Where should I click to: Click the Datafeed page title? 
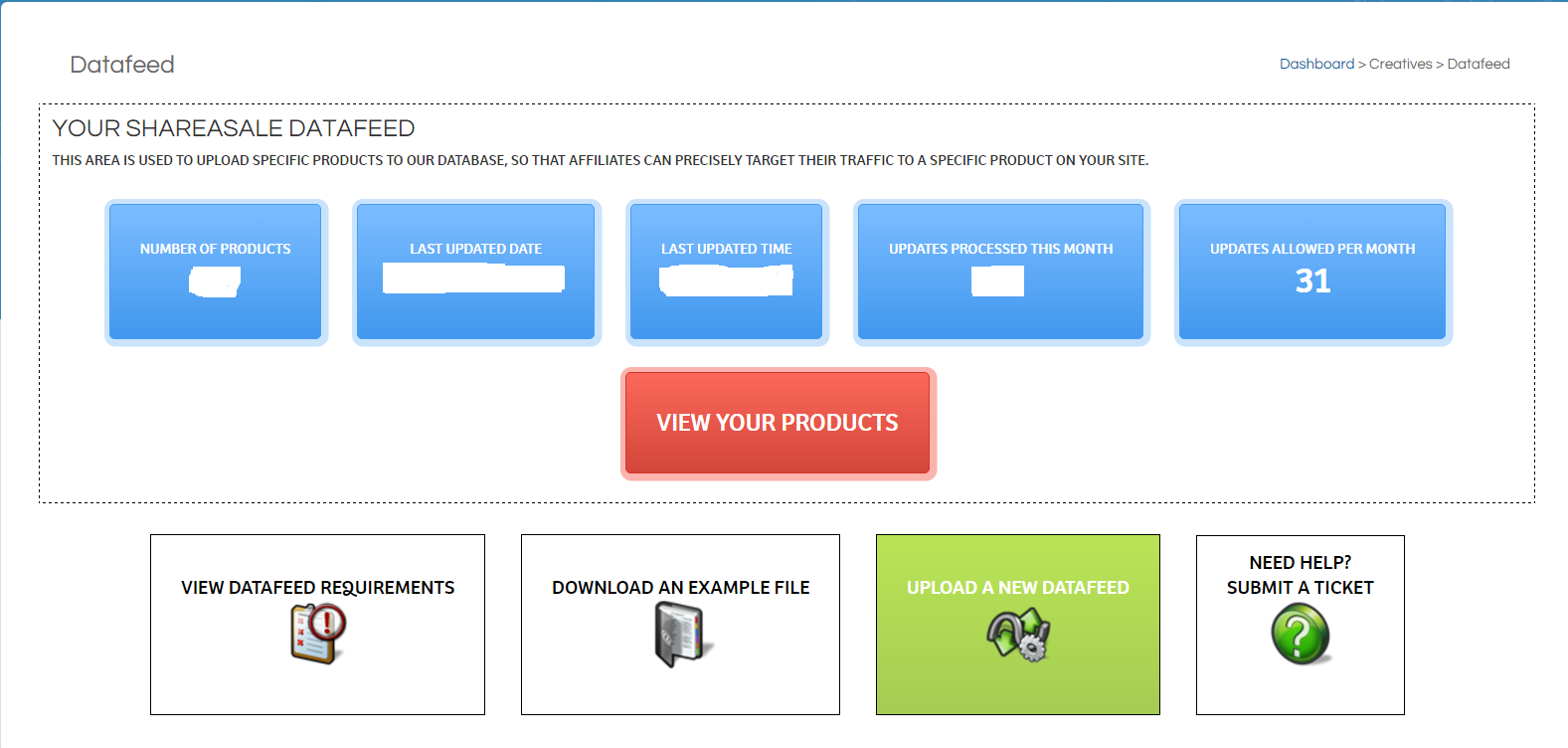coord(122,65)
